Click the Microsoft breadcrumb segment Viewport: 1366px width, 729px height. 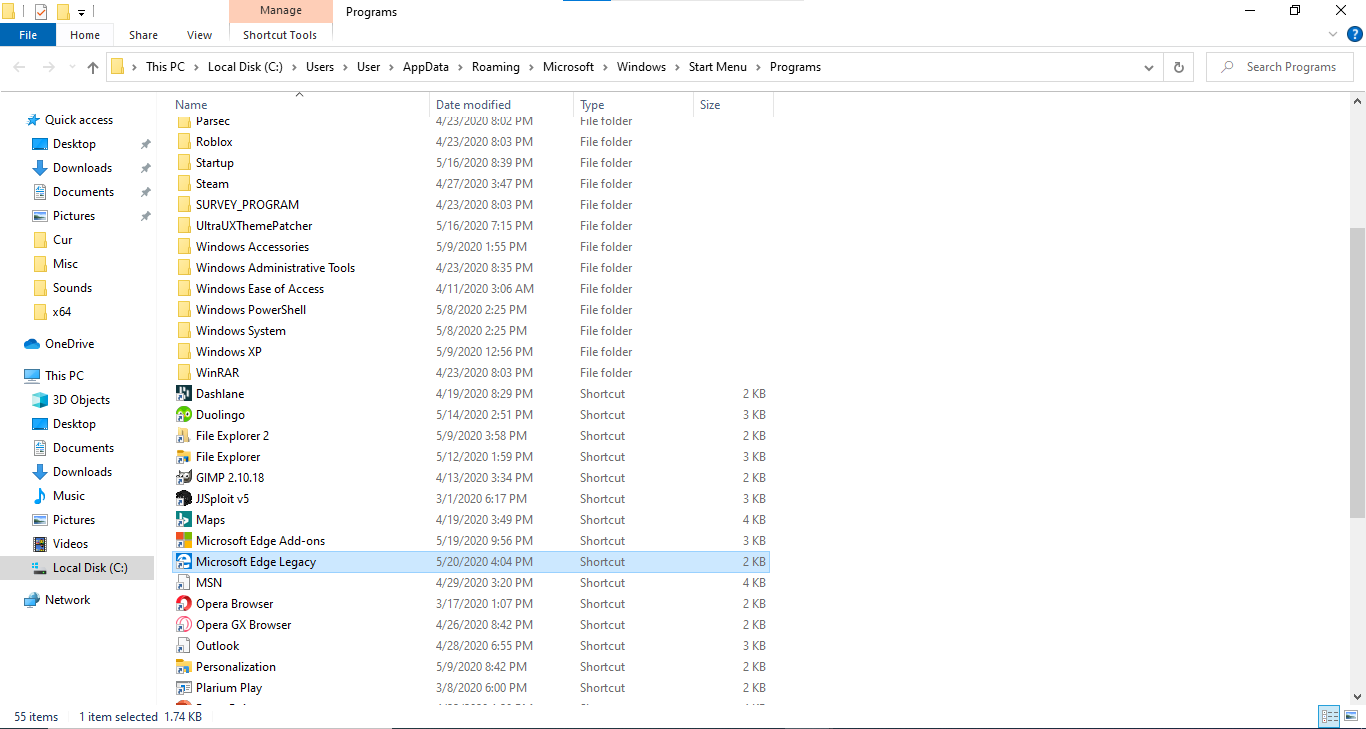[x=568, y=67]
